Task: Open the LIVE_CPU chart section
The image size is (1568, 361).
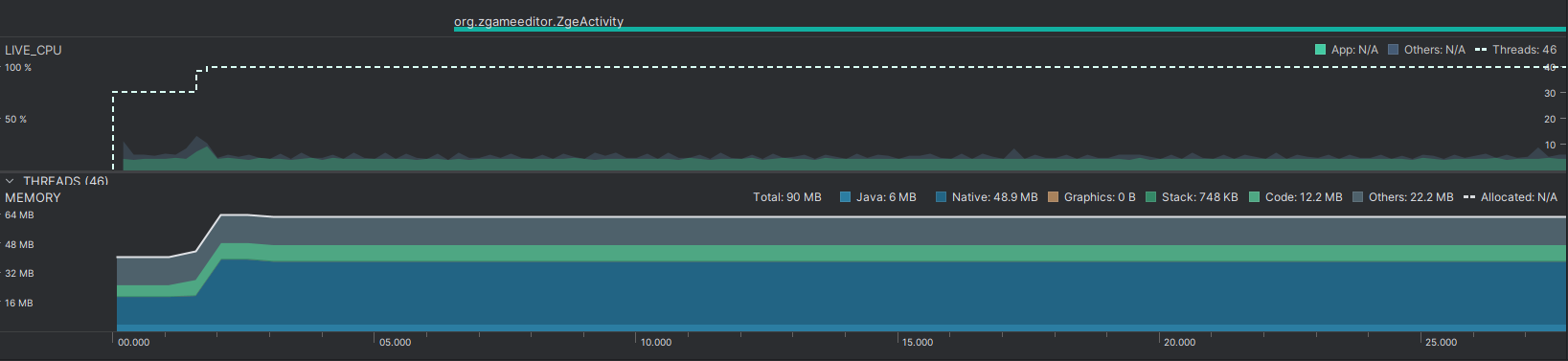Action: pyautogui.click(x=34, y=50)
